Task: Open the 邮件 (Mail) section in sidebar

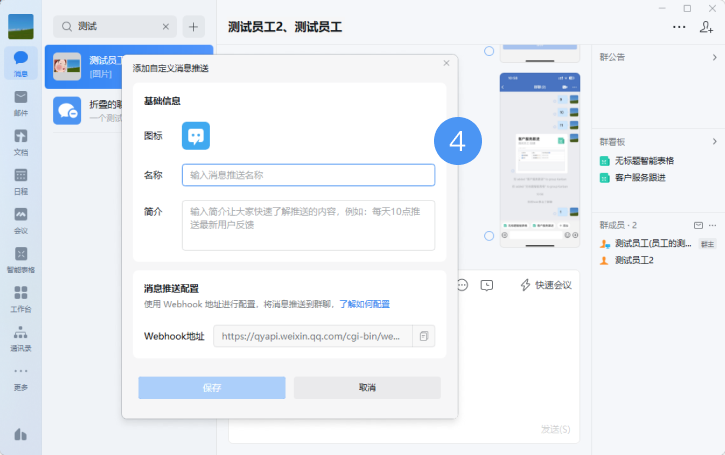Action: point(20,101)
